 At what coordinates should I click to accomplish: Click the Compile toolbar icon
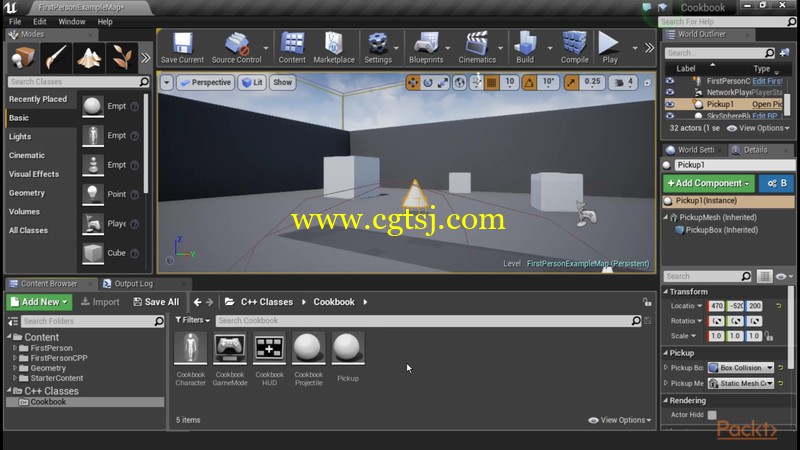click(574, 47)
